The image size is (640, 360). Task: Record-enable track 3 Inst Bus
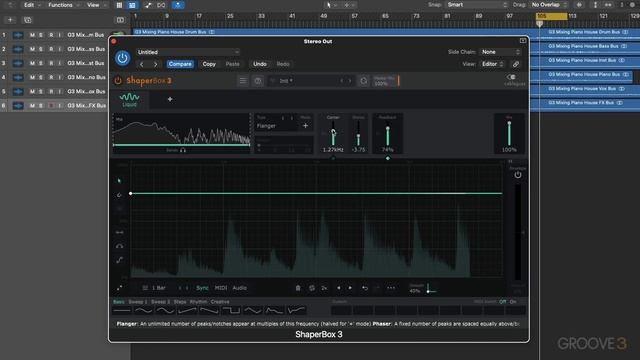pyautogui.click(x=51, y=63)
